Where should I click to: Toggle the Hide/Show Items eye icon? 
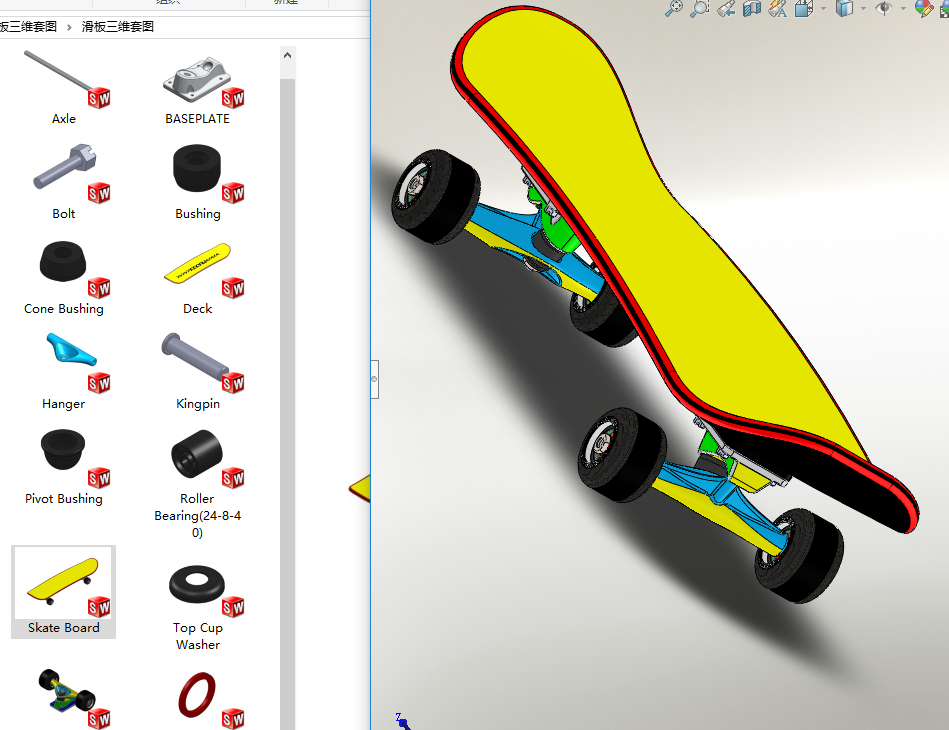tap(884, 8)
